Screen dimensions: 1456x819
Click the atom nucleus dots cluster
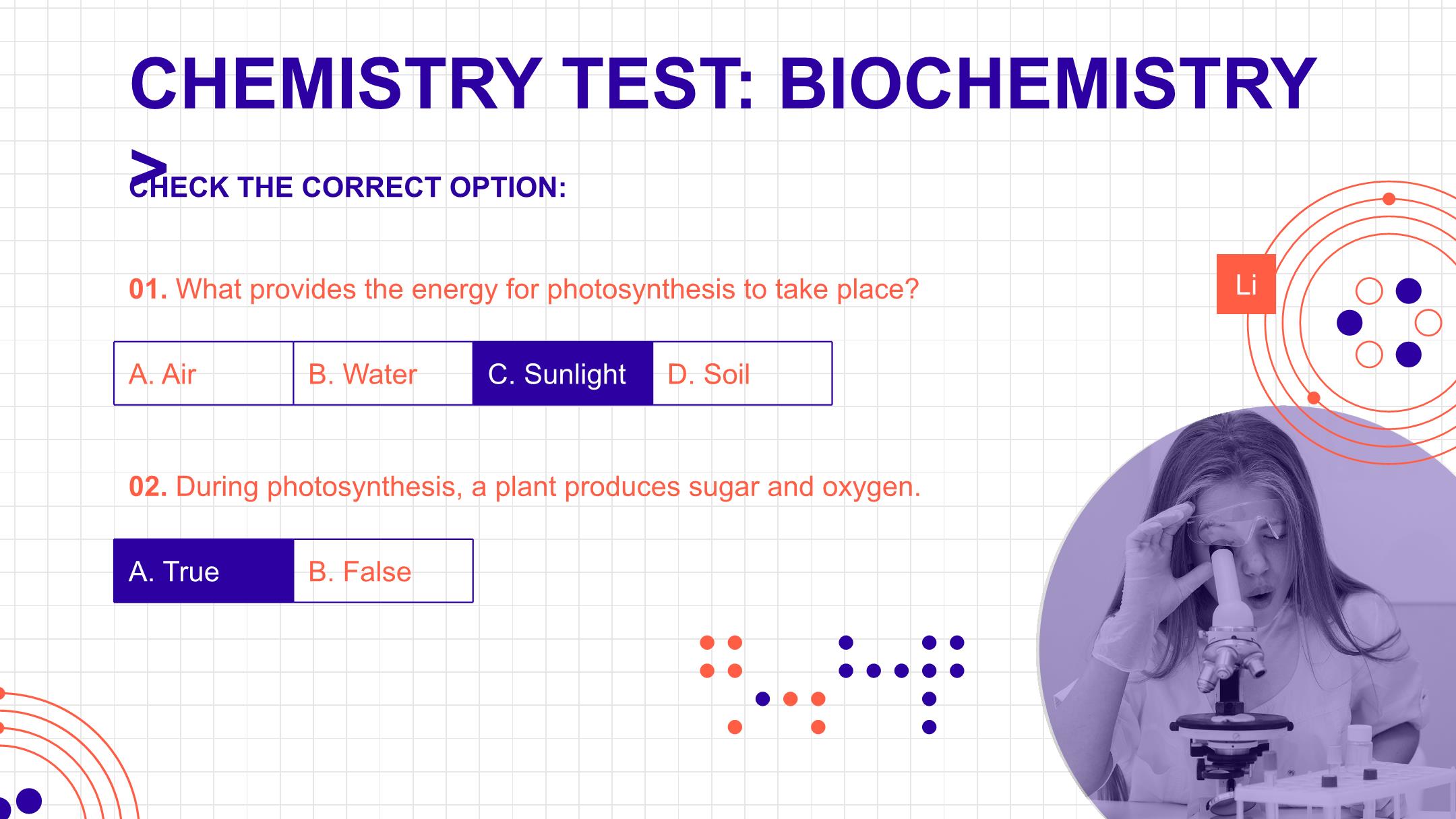click(x=1389, y=323)
